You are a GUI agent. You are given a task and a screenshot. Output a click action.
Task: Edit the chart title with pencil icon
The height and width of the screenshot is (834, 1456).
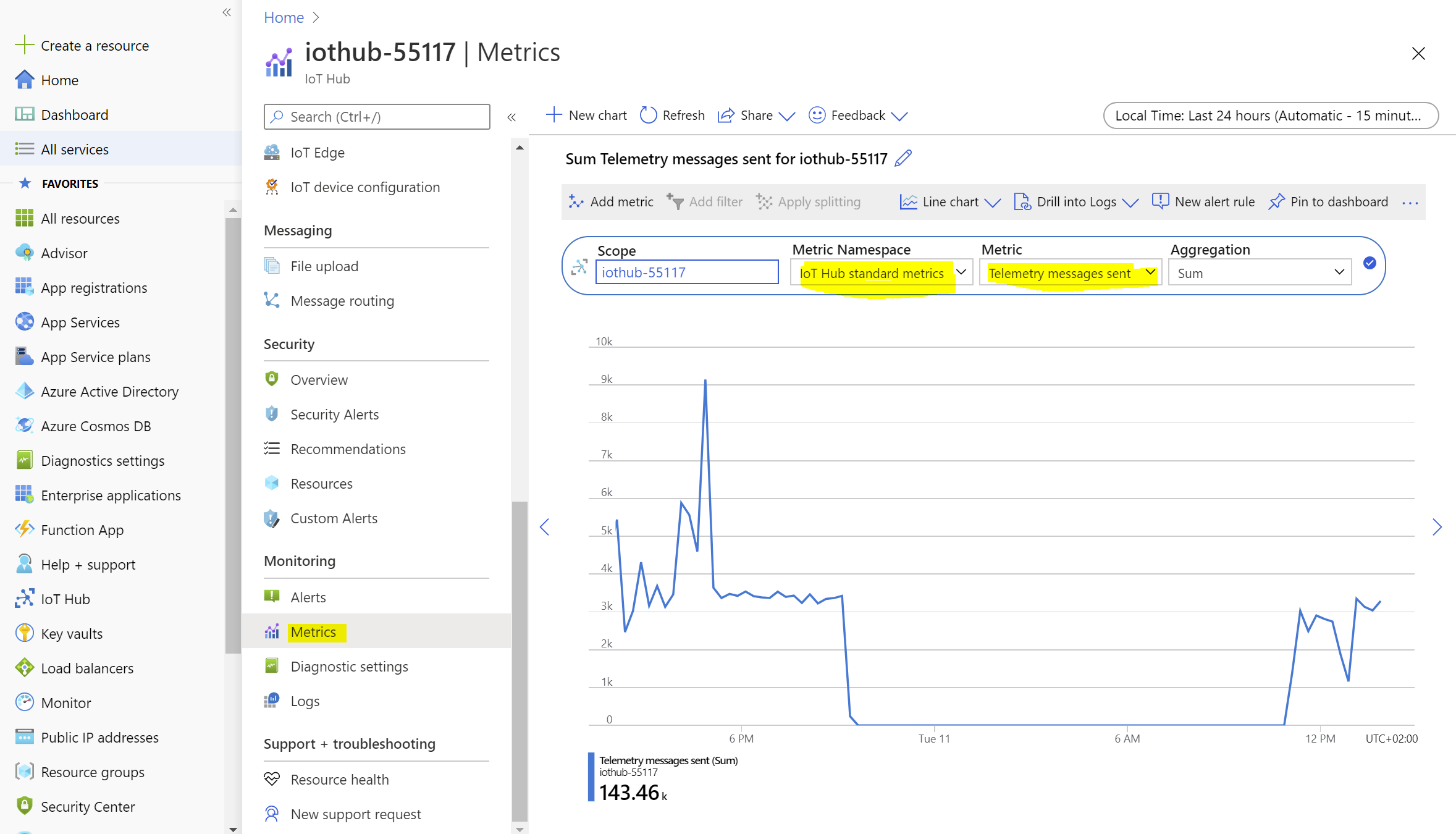pyautogui.click(x=903, y=159)
